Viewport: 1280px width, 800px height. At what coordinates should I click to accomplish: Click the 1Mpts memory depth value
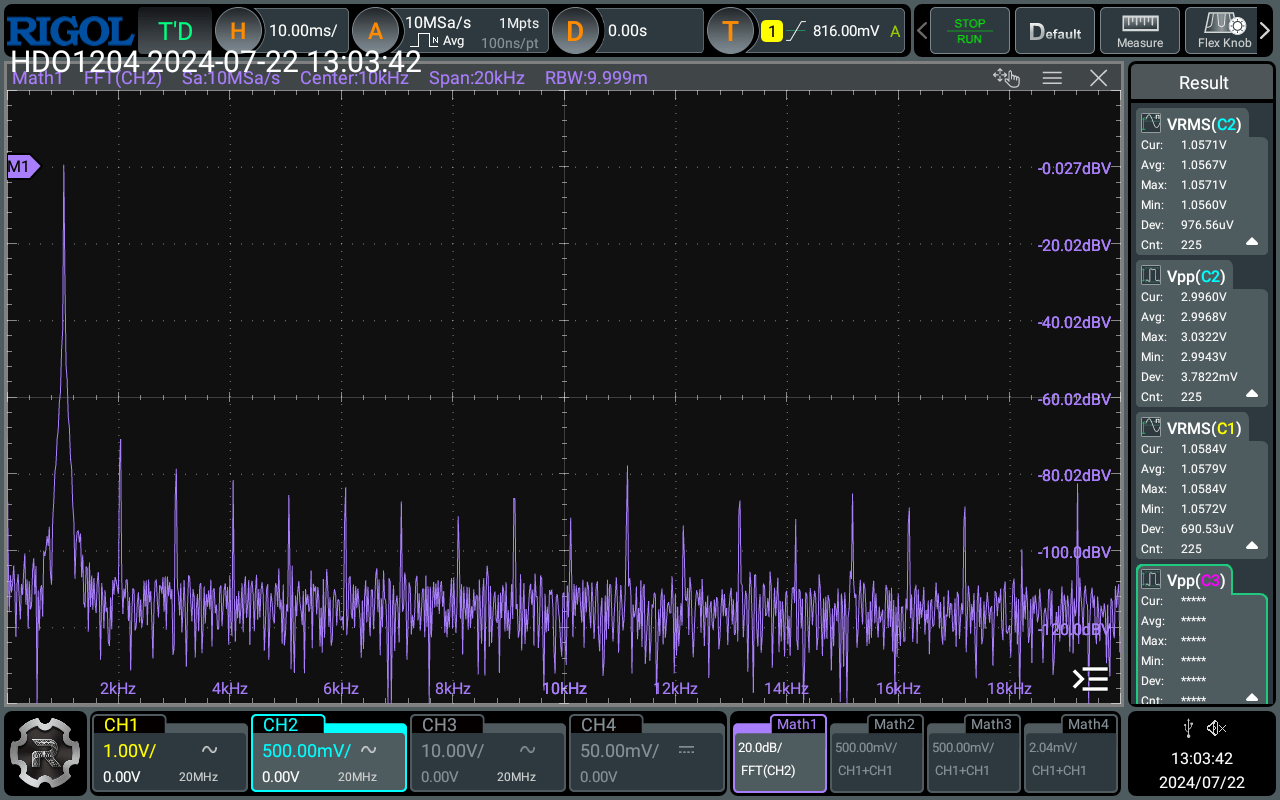click(x=519, y=22)
